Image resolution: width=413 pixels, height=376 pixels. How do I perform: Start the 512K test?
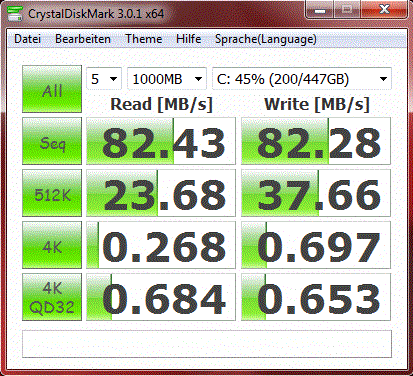point(52,193)
